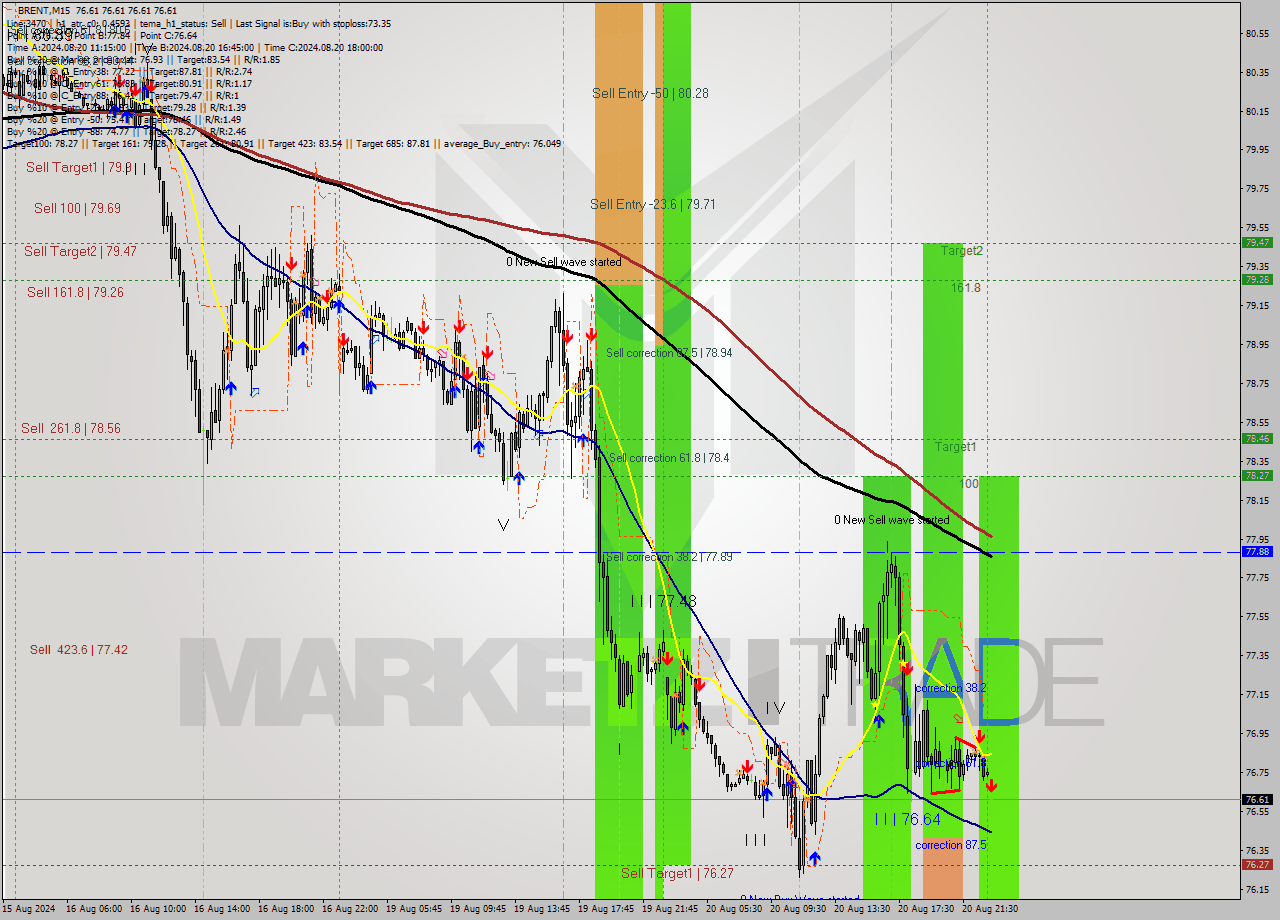1280x920 pixels.
Task: Click '15 Aug 2024' on time axis
Action: tap(28, 909)
